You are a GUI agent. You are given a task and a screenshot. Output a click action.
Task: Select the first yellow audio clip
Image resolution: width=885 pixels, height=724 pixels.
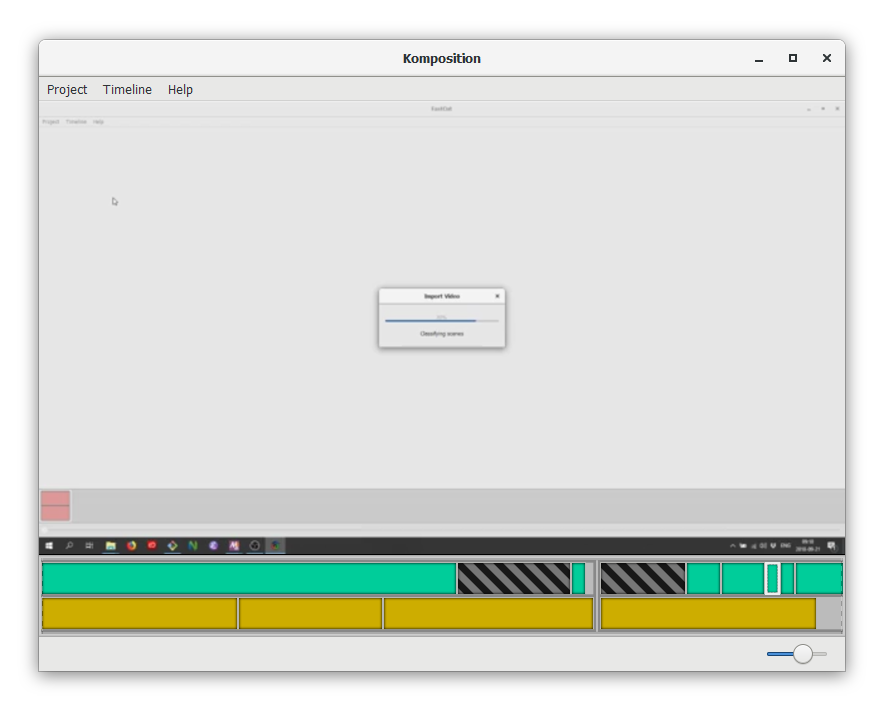(139, 614)
